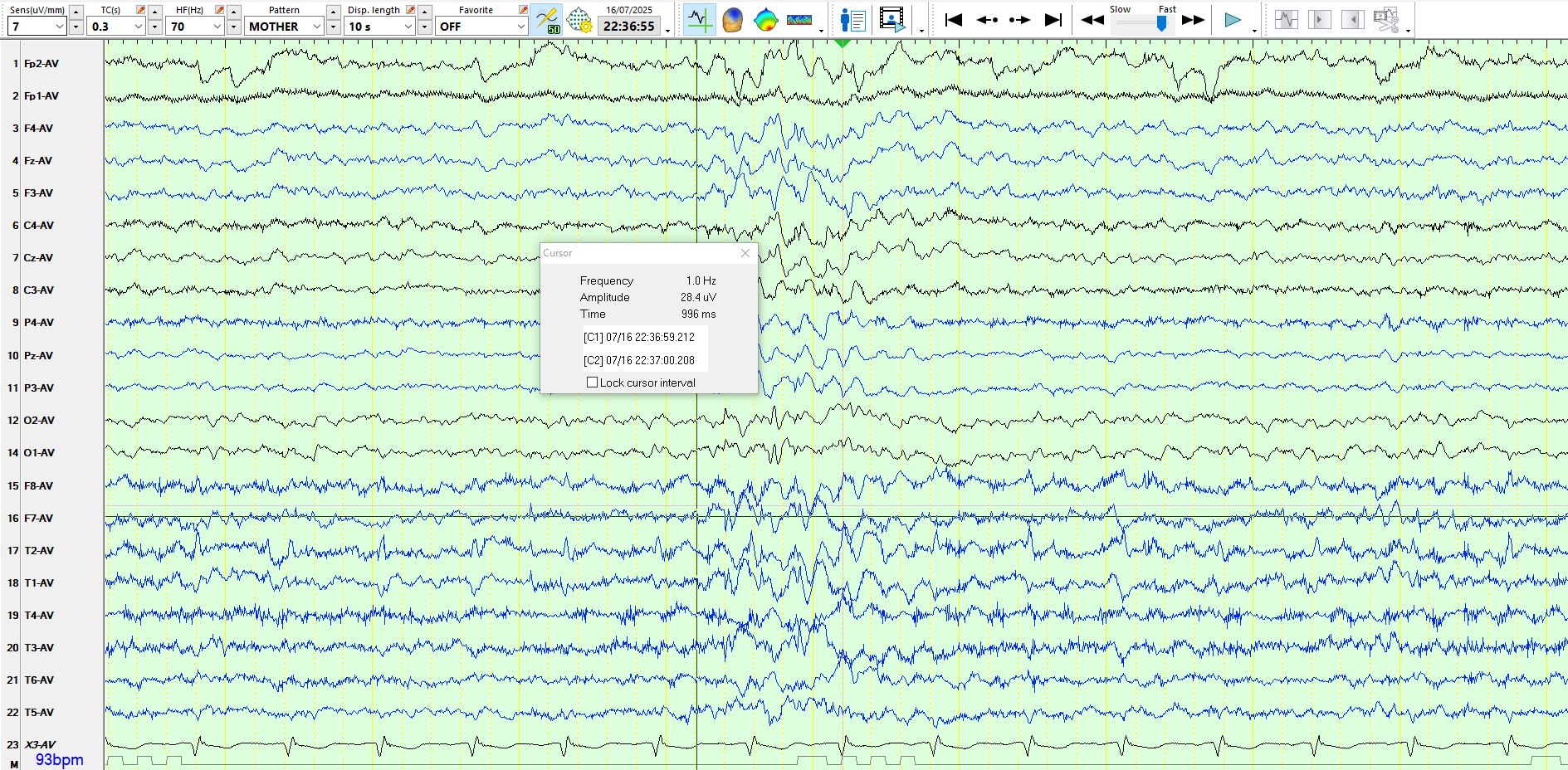Open the electrode montage settings icon
The height and width of the screenshot is (770, 1568).
coord(579,20)
